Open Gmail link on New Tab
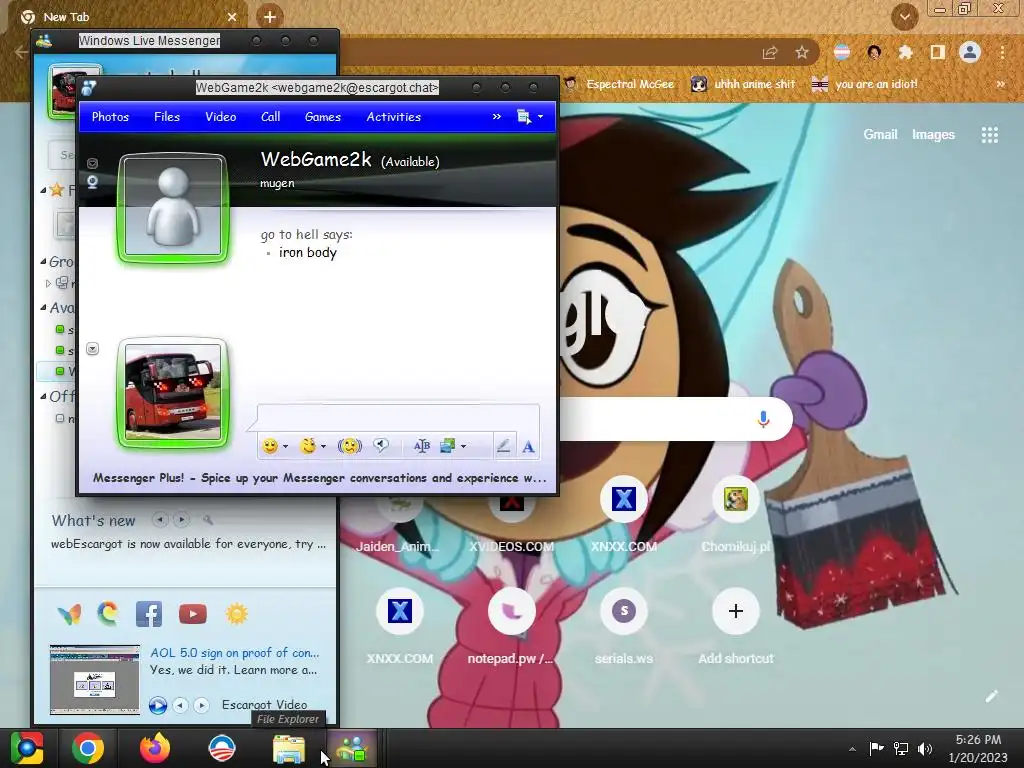The image size is (1024, 768). (880, 135)
